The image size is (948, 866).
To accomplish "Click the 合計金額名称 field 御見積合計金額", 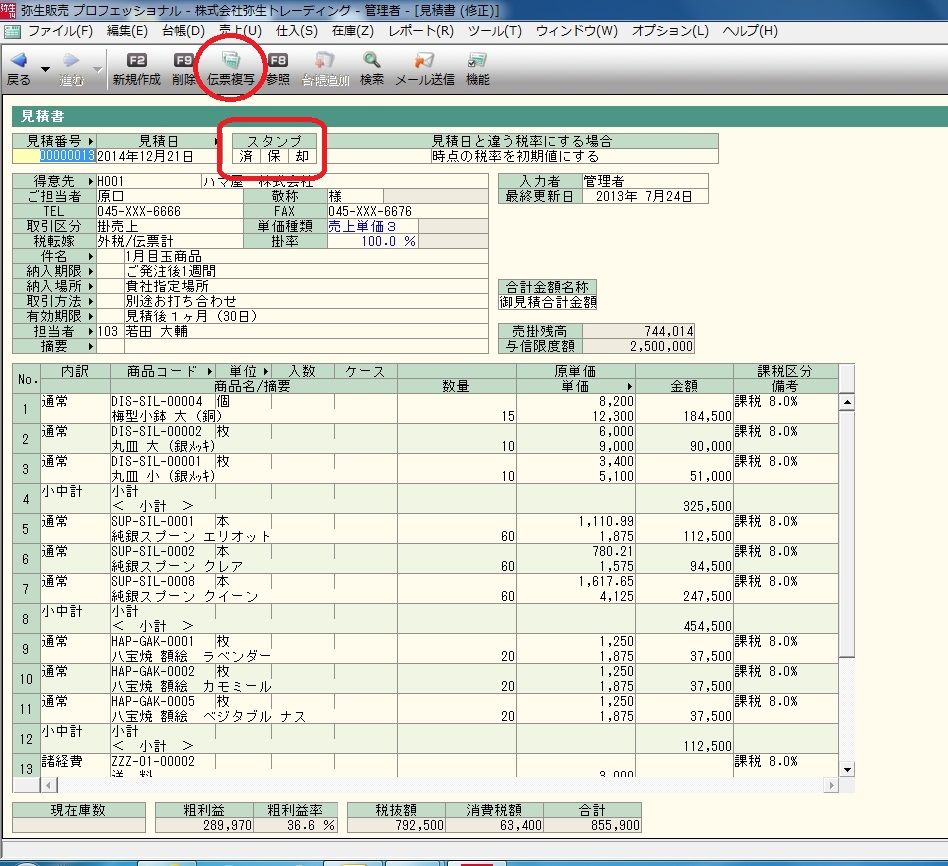I will pos(548,302).
